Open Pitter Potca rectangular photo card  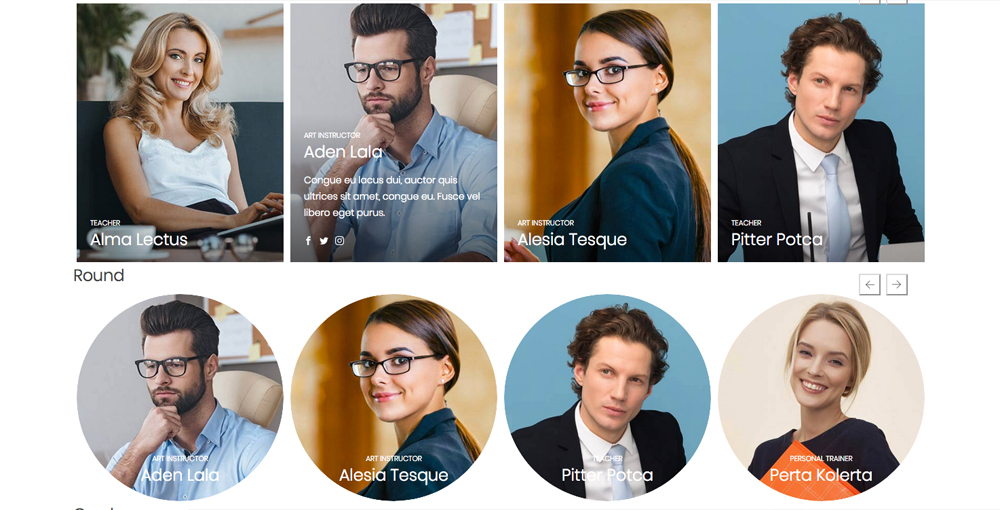821,133
